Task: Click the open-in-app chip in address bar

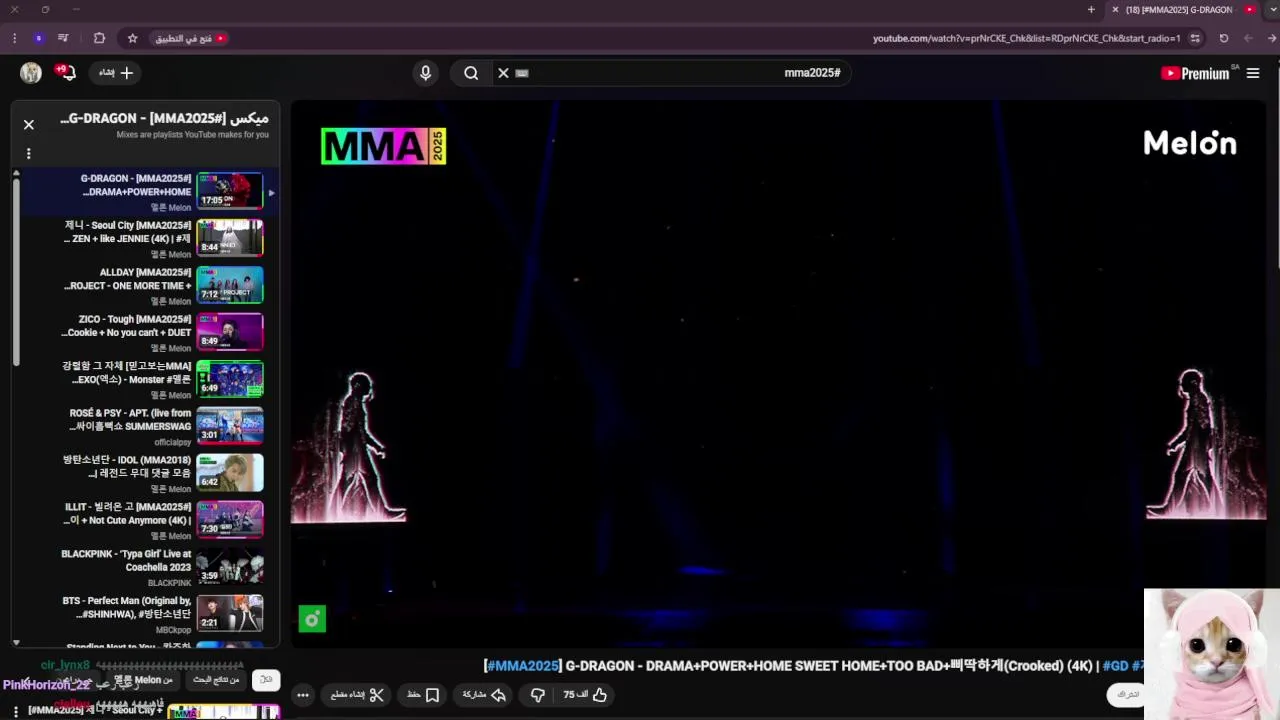Action: click(190, 38)
